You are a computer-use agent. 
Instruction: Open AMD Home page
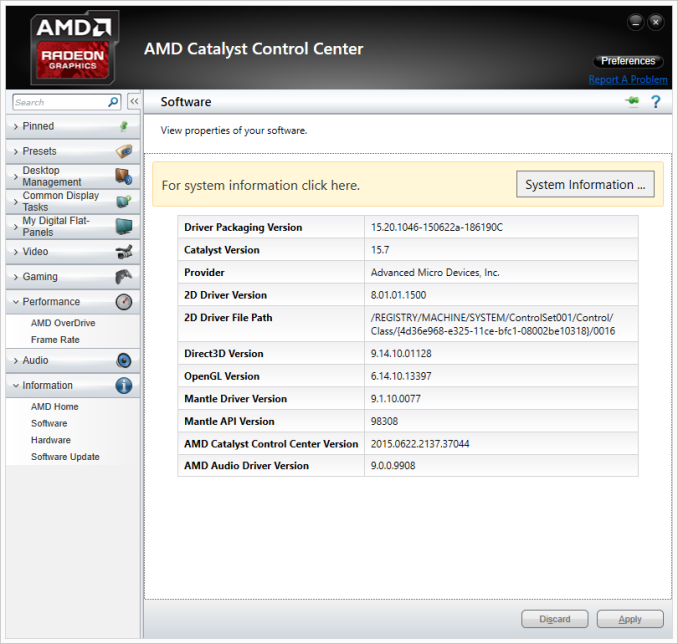54,407
